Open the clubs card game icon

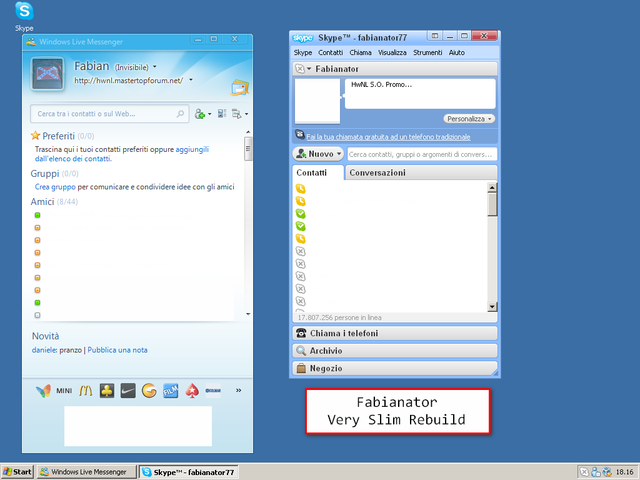pyautogui.click(x=107, y=391)
